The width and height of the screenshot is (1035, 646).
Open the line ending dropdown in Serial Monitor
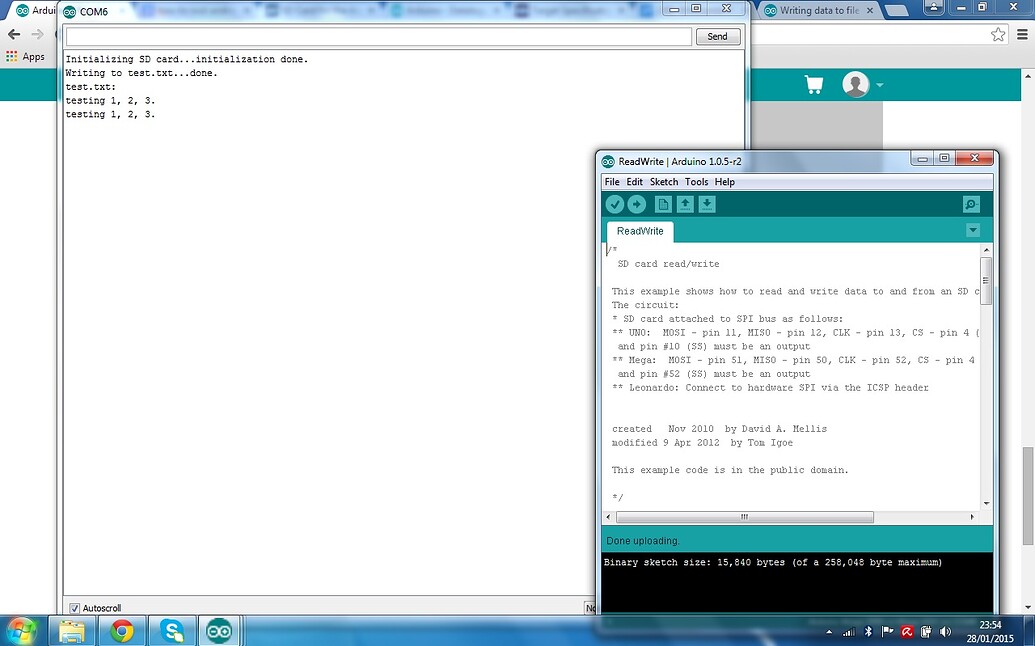[x=590, y=607]
